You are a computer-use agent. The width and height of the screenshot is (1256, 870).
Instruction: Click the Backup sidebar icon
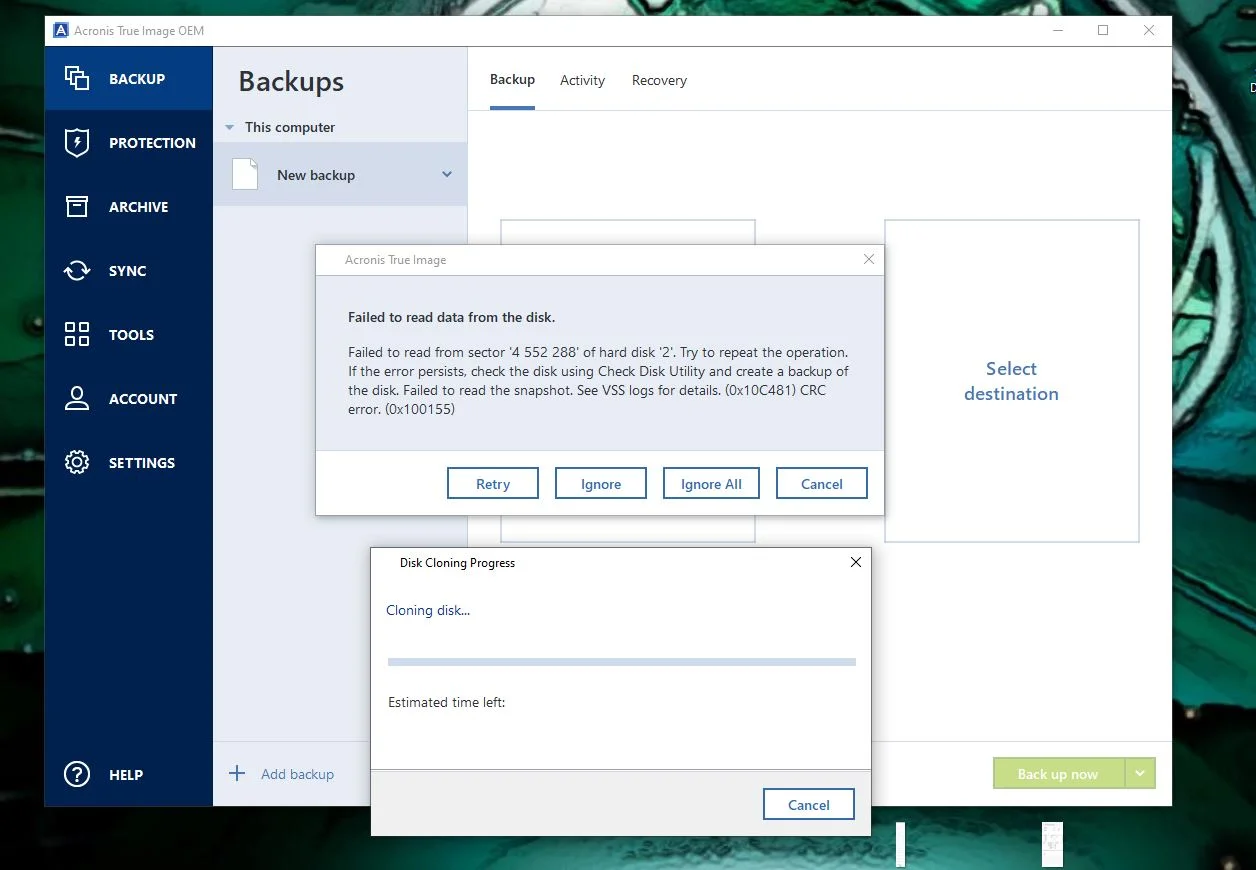(x=77, y=79)
